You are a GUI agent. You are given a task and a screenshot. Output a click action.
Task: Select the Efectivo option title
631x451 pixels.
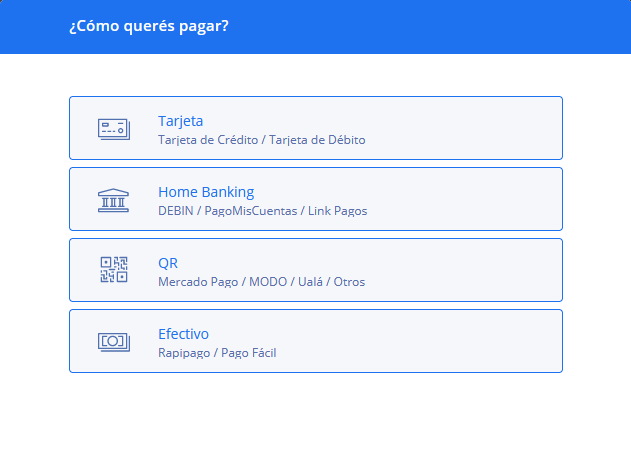tap(183, 334)
